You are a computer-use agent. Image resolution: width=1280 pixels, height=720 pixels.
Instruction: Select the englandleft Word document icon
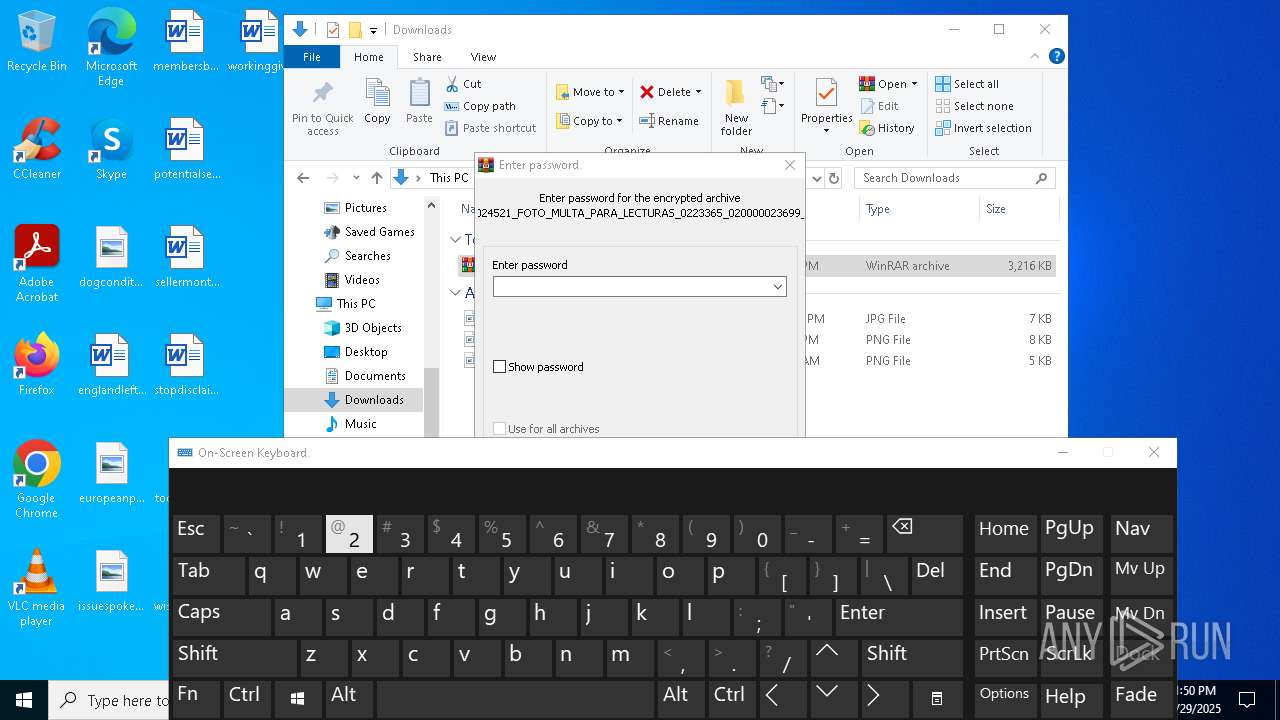(111, 365)
